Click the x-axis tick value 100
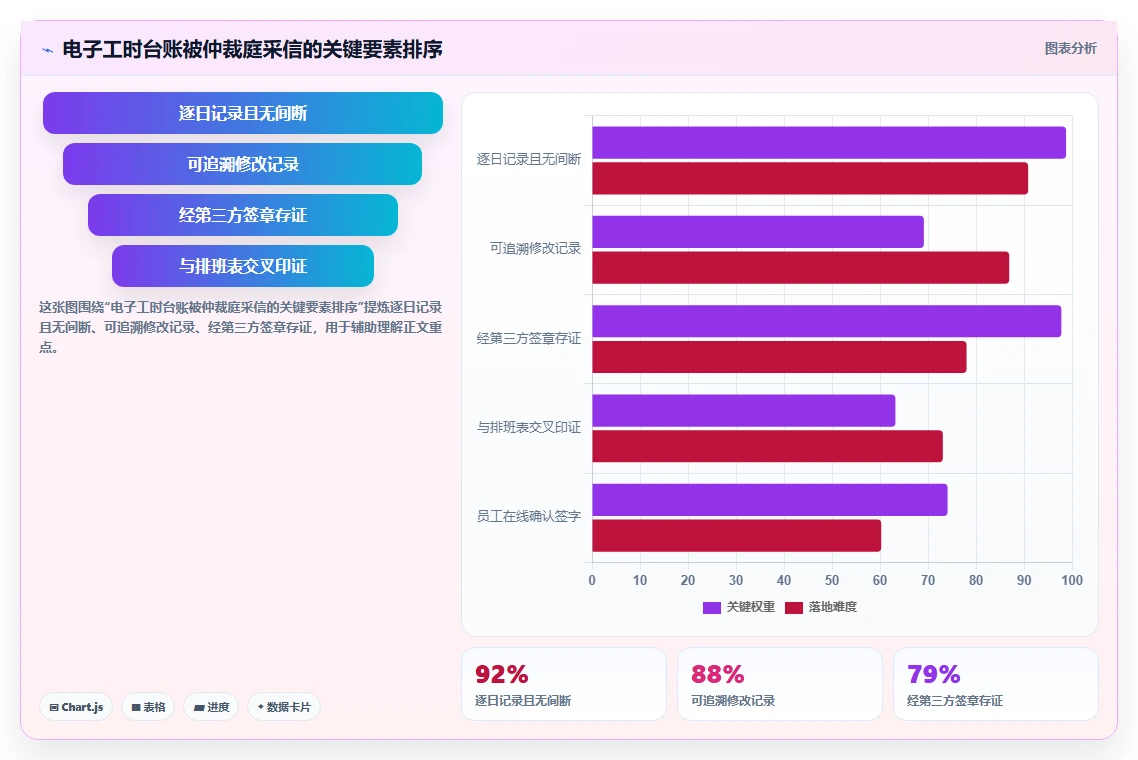Screen dimensions: 1138x760 [1072, 580]
